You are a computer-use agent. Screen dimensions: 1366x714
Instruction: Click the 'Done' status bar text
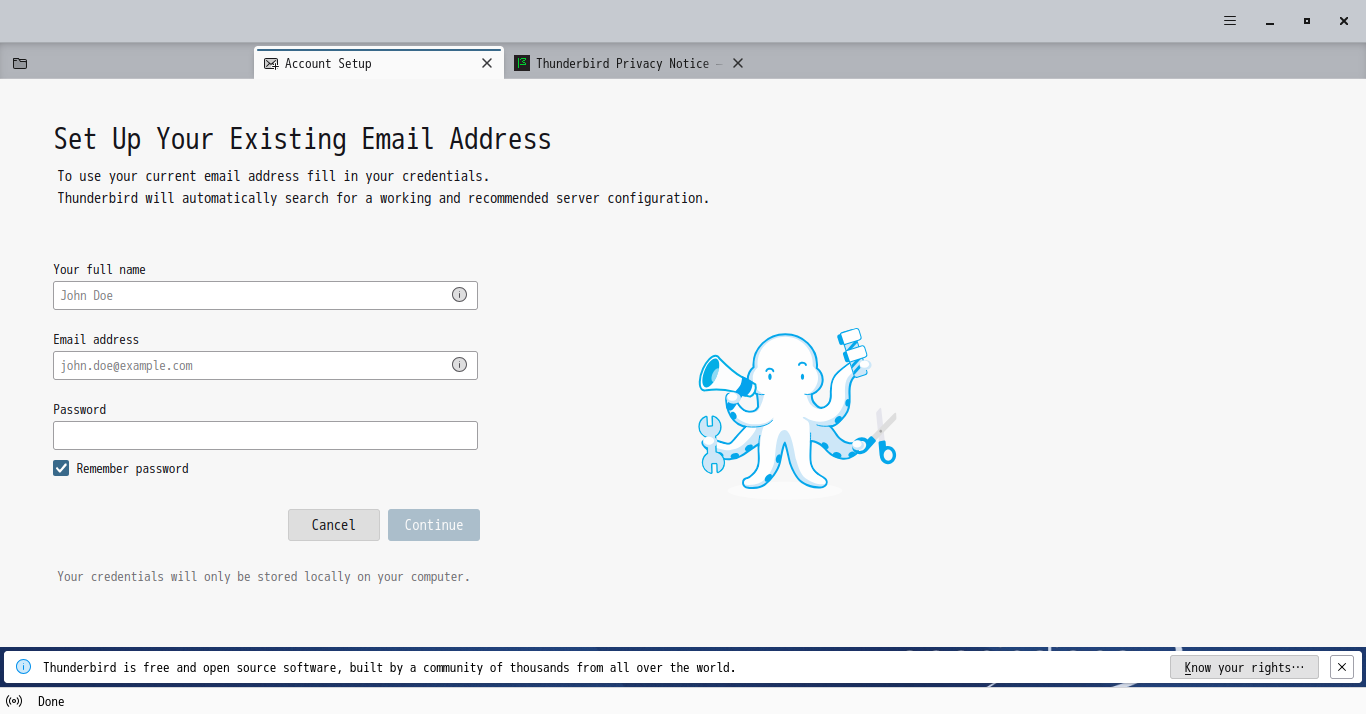pos(51,701)
